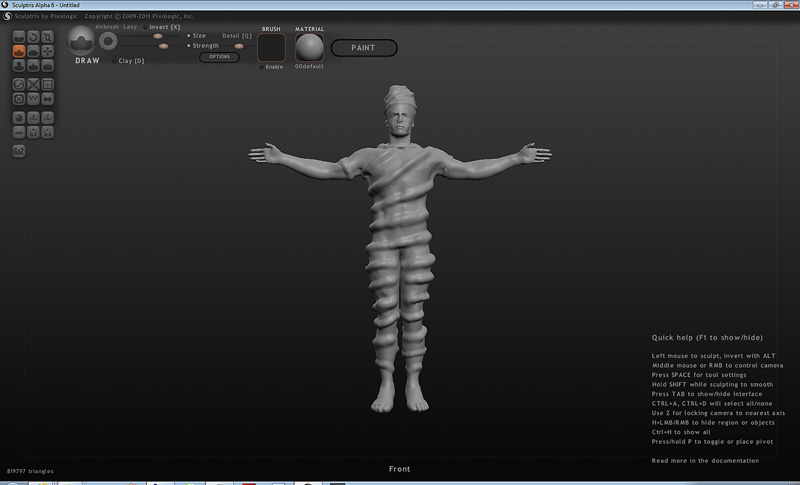Select the Scale tool icon
This screenshot has width=800, height=485.
coord(49,36)
